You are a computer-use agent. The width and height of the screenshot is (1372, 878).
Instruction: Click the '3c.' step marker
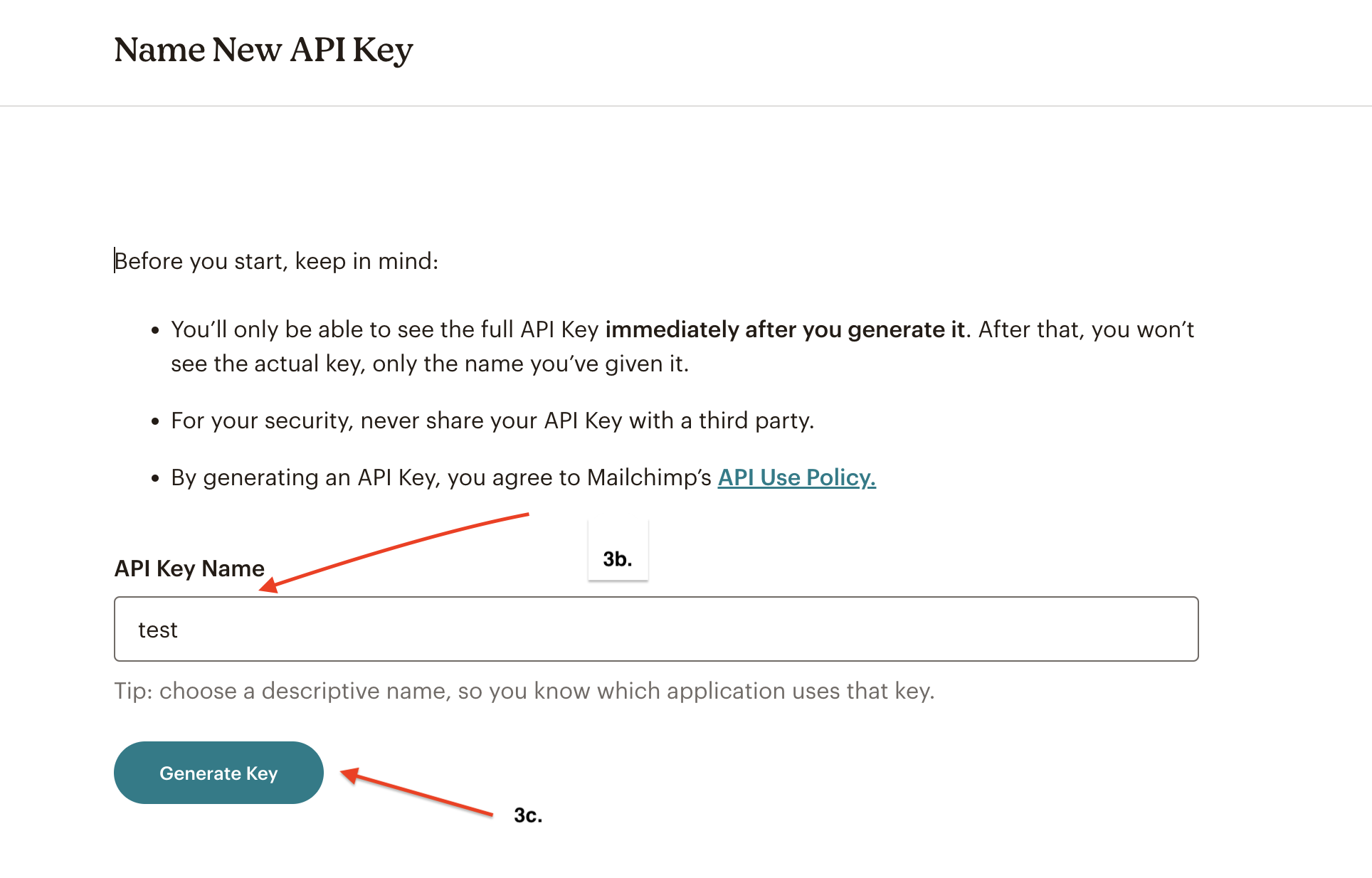527,816
